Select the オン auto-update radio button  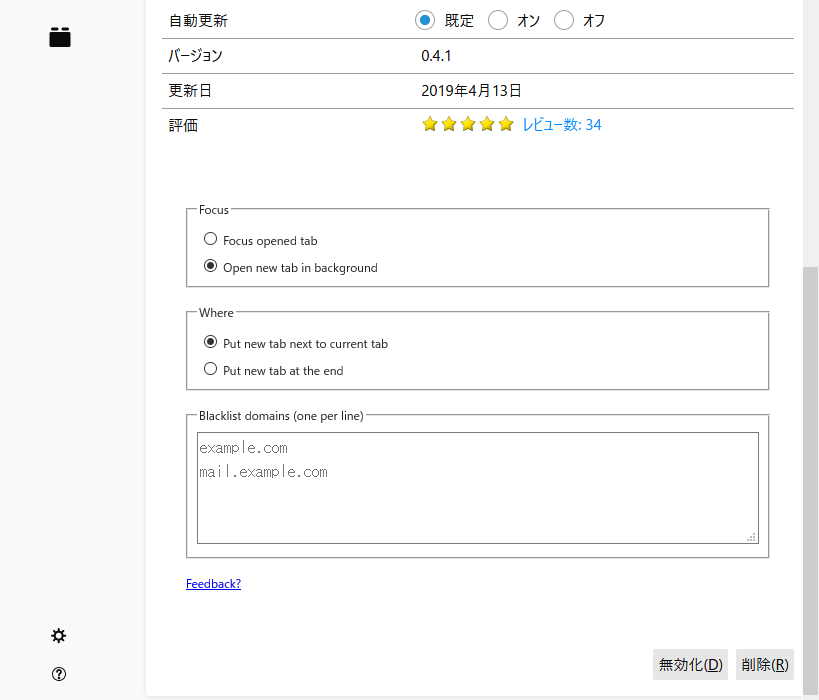498,20
